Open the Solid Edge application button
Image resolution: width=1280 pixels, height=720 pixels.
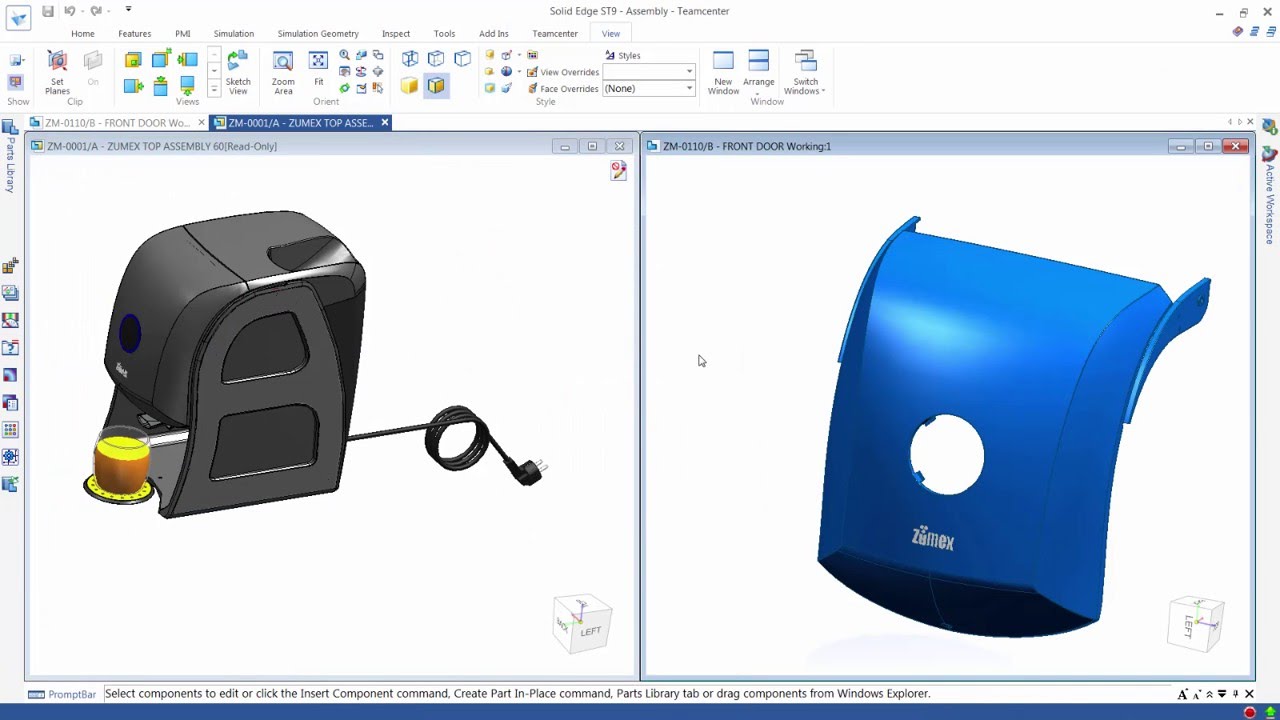18,17
